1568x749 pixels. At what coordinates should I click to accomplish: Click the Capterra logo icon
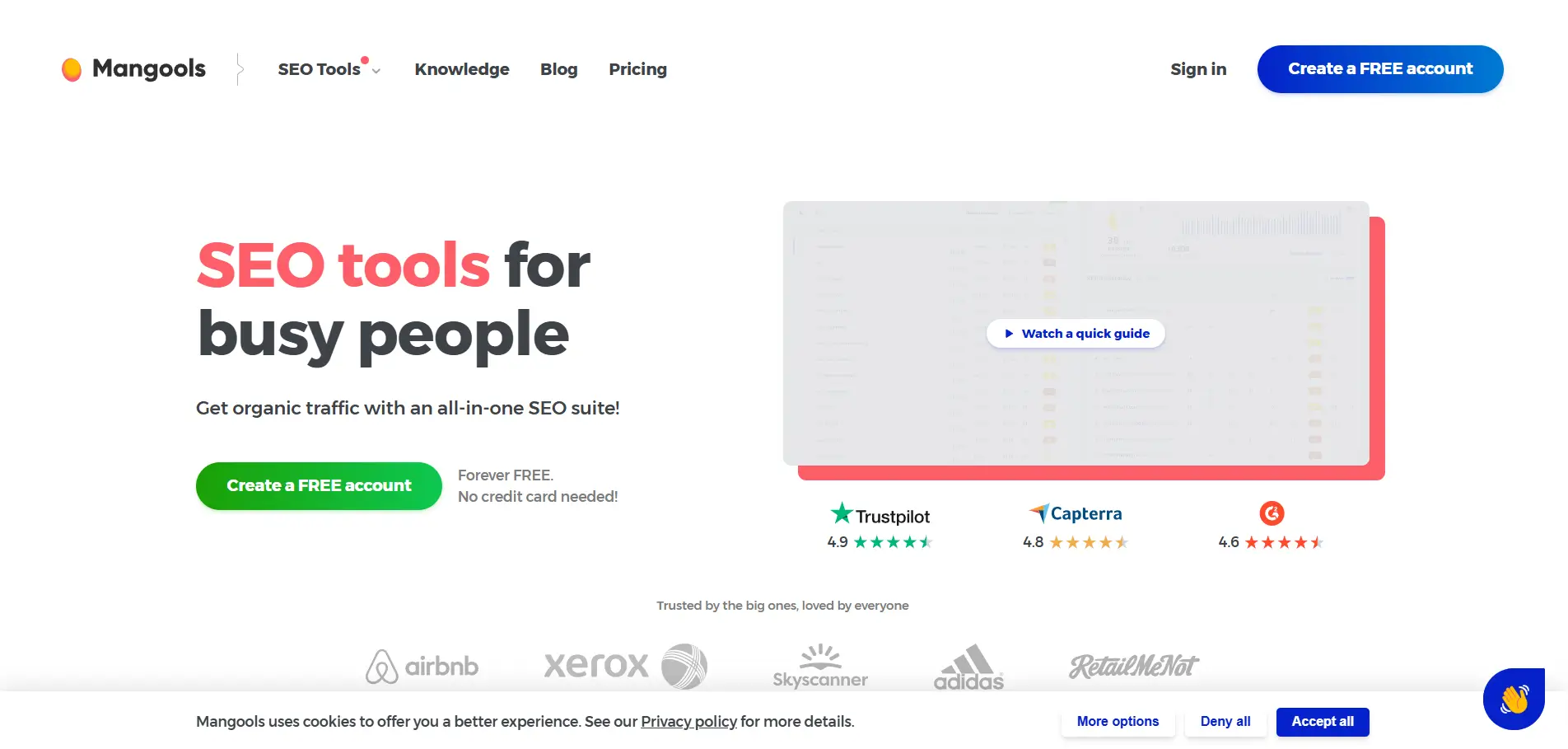(1038, 513)
